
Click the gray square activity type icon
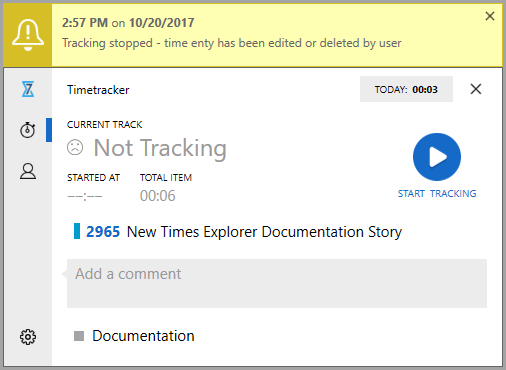pos(79,336)
